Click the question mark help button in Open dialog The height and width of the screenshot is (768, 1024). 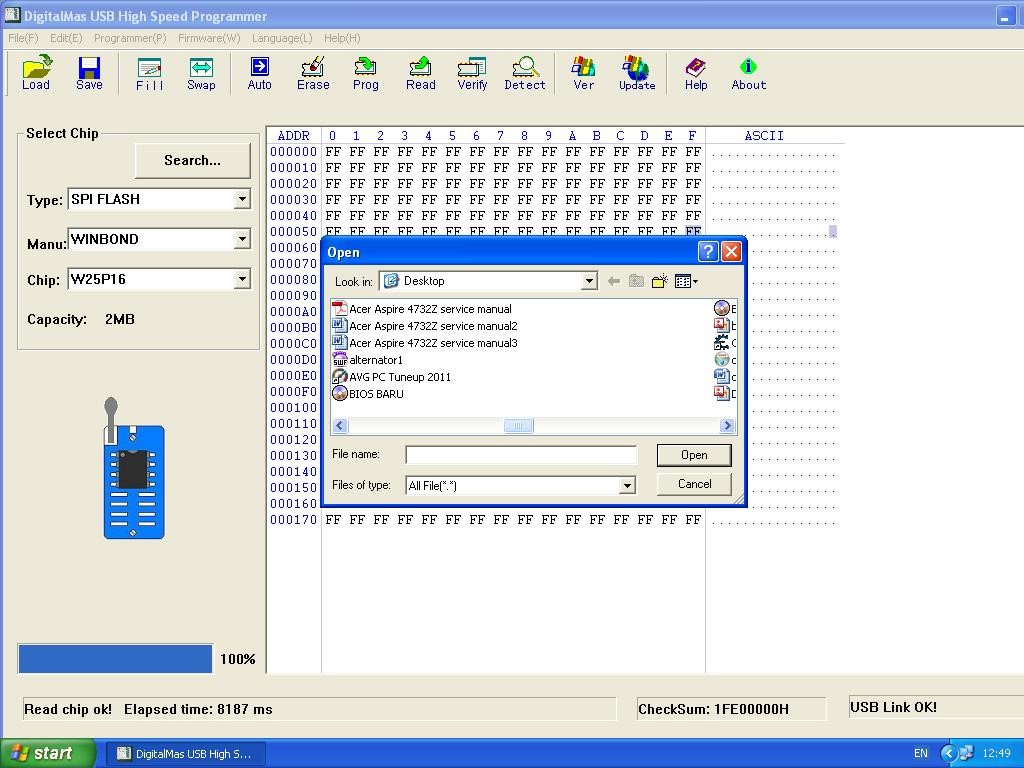(708, 251)
